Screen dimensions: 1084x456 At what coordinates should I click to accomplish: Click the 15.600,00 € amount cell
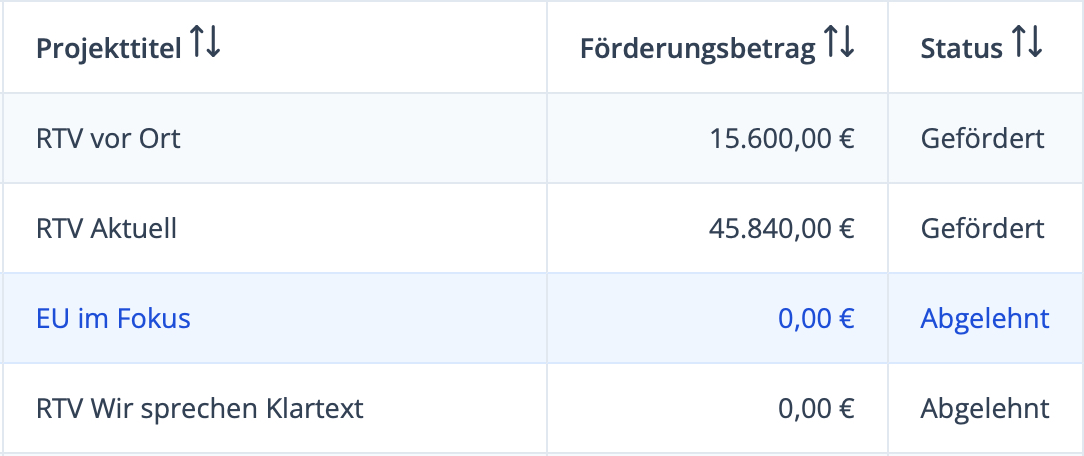(x=782, y=138)
